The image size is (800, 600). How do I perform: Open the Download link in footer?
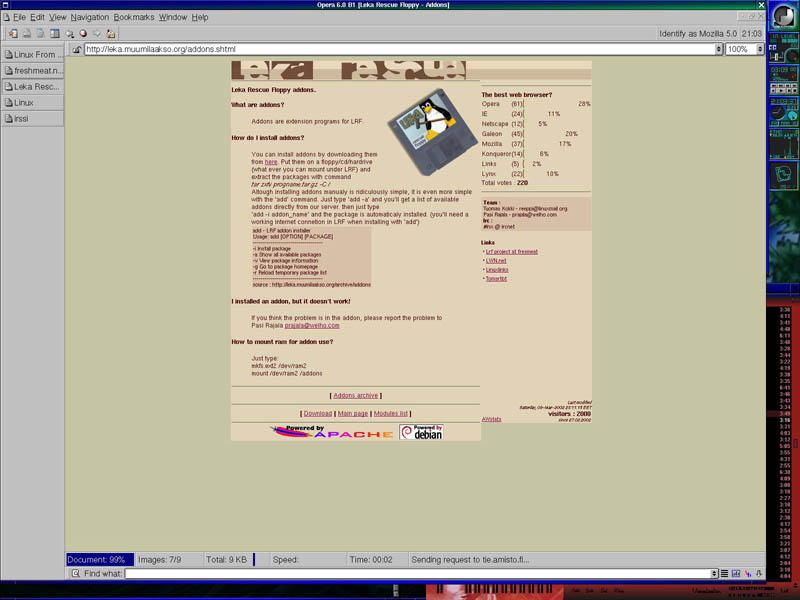[x=318, y=414]
